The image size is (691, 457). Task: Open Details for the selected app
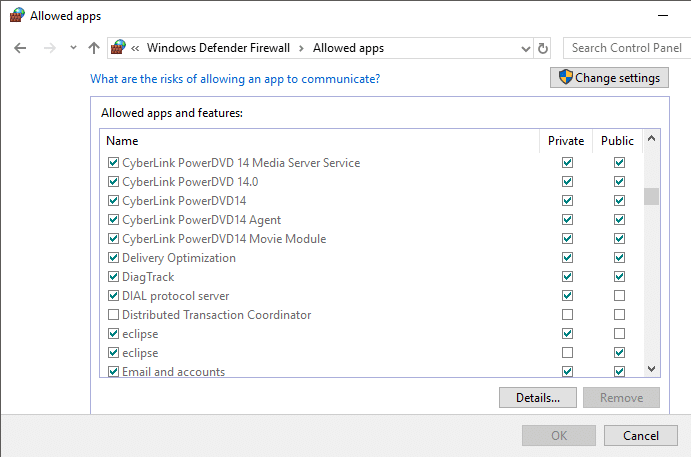[538, 398]
